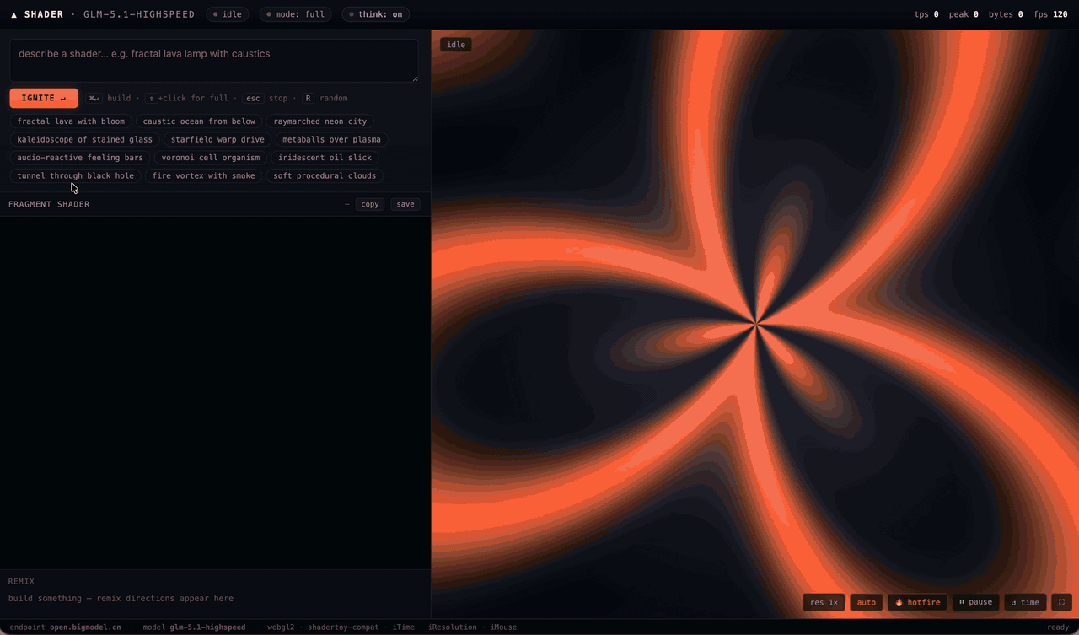Select 'soft procedural clouds' preset

[324, 176]
